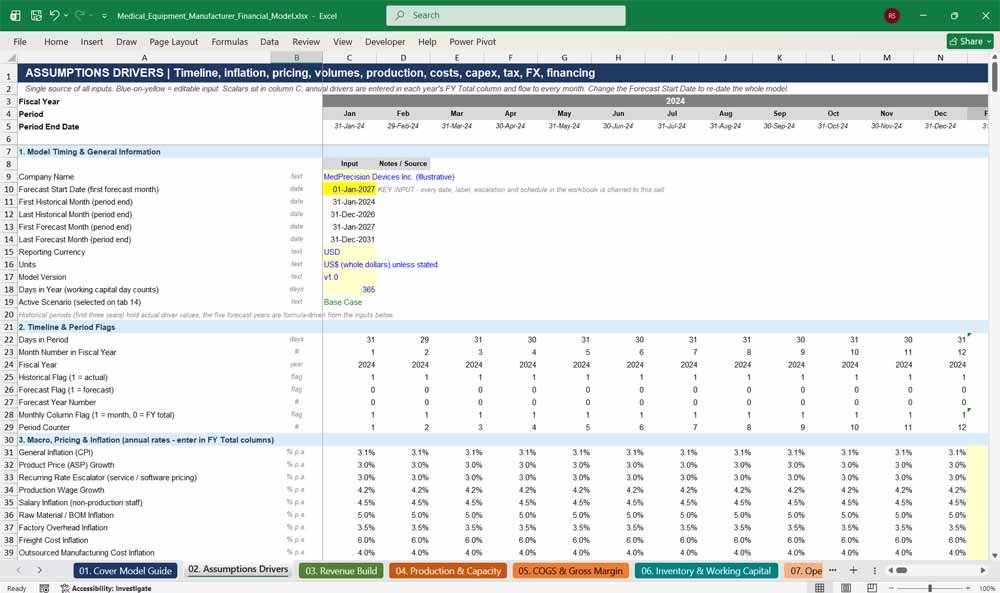
Task: Open the Undo history dropdown arrow
Action: [x=66, y=16]
